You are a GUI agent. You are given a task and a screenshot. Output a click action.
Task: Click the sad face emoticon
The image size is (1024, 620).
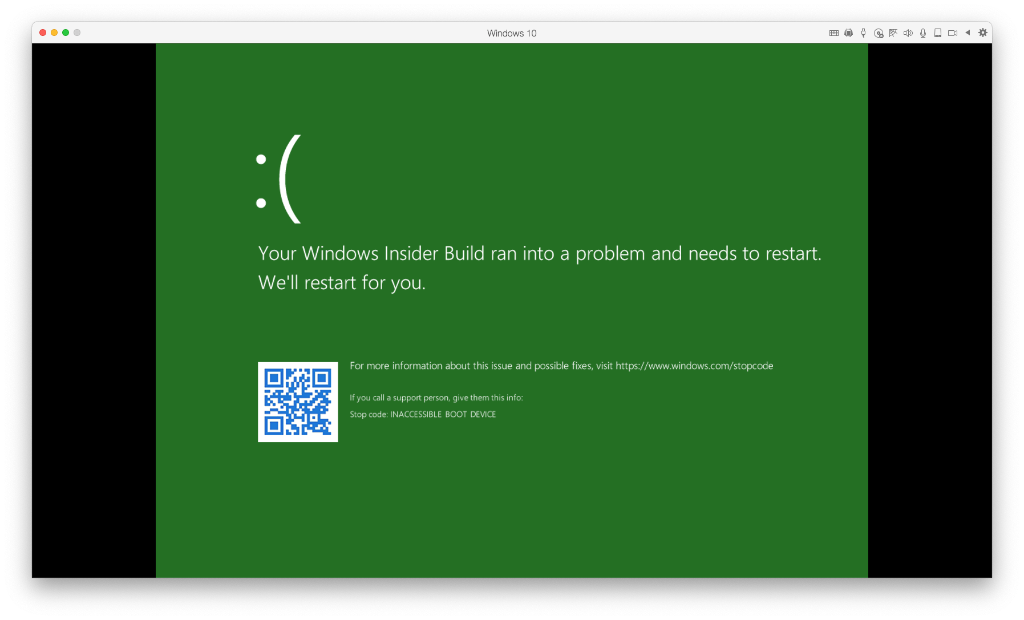point(279,179)
